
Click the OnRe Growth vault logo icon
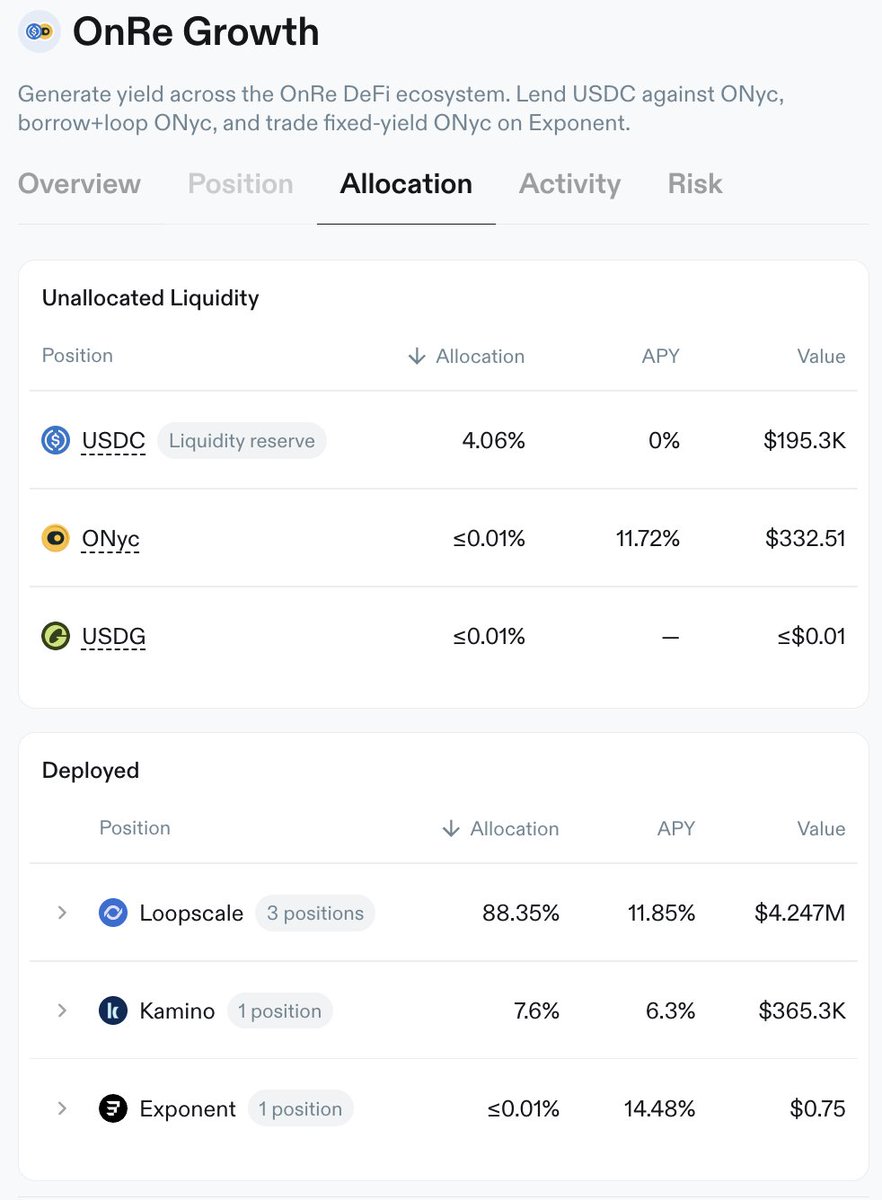pos(40,32)
